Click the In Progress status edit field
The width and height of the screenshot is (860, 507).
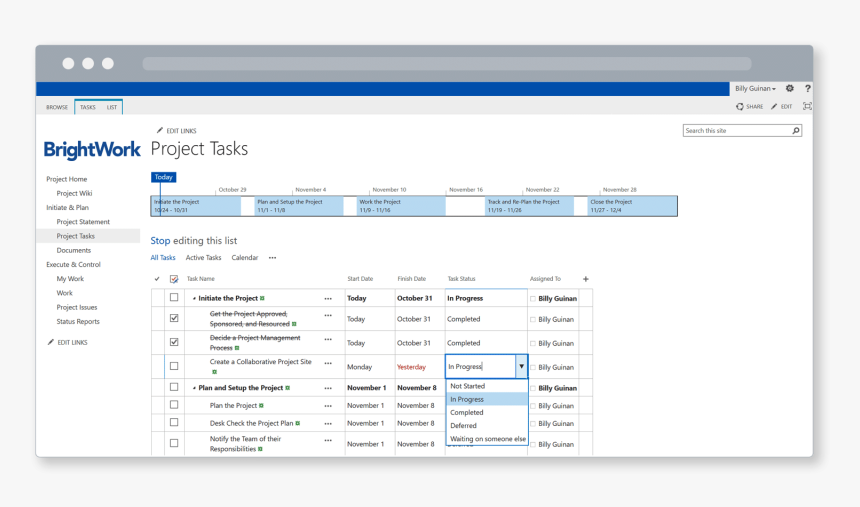click(x=480, y=367)
